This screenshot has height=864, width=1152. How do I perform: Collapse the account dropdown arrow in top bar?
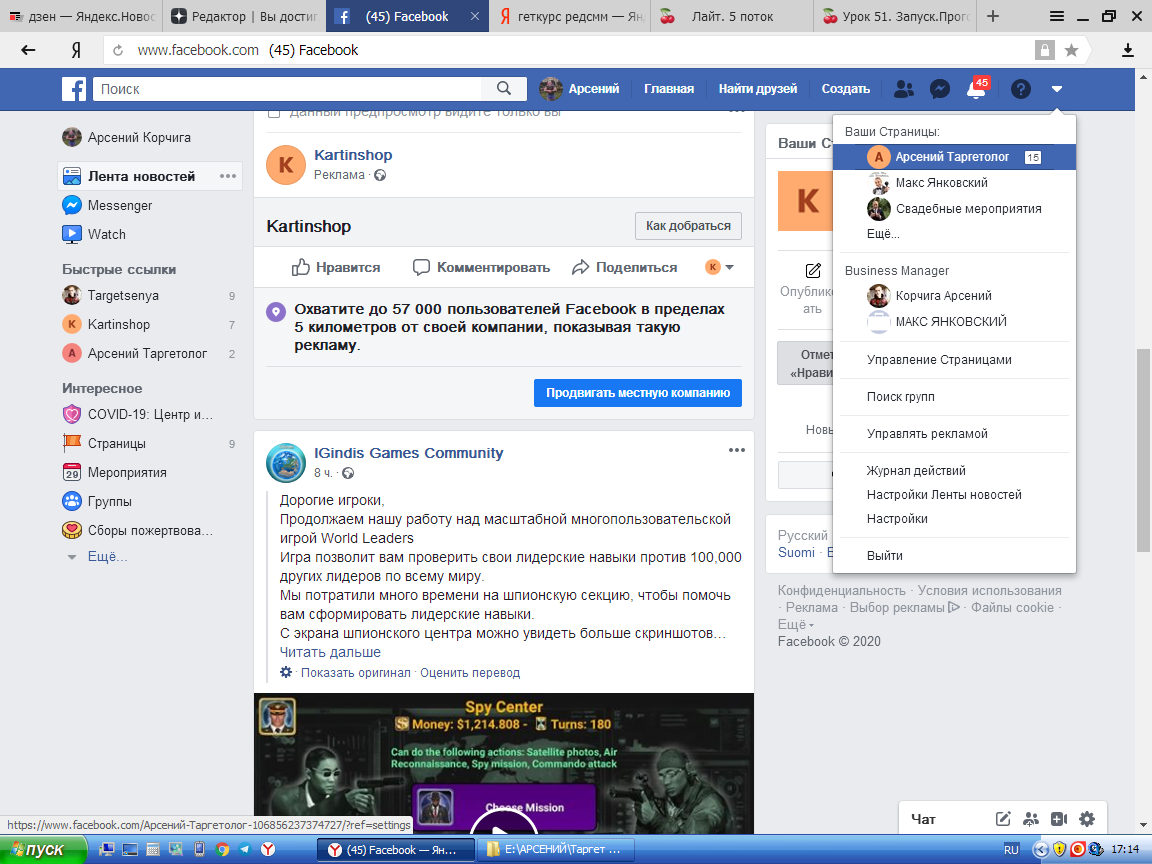(1056, 89)
